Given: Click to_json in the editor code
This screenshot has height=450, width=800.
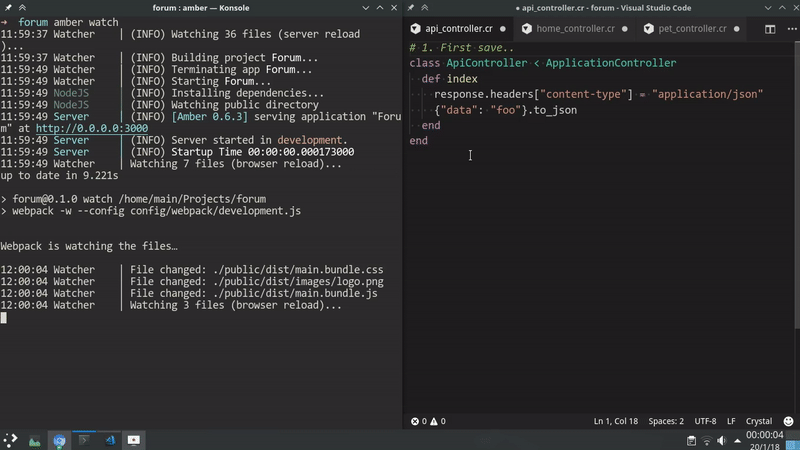Looking at the screenshot, I should coord(555,110).
